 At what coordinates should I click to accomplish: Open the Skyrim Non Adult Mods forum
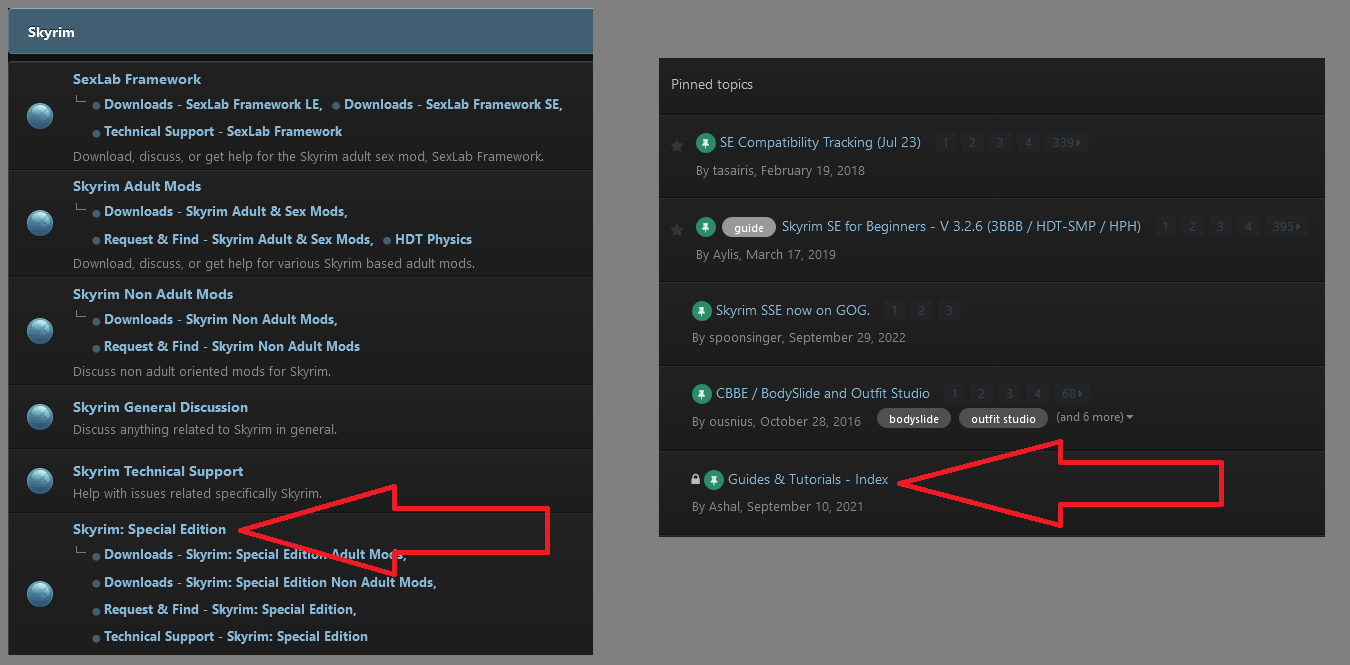[153, 294]
